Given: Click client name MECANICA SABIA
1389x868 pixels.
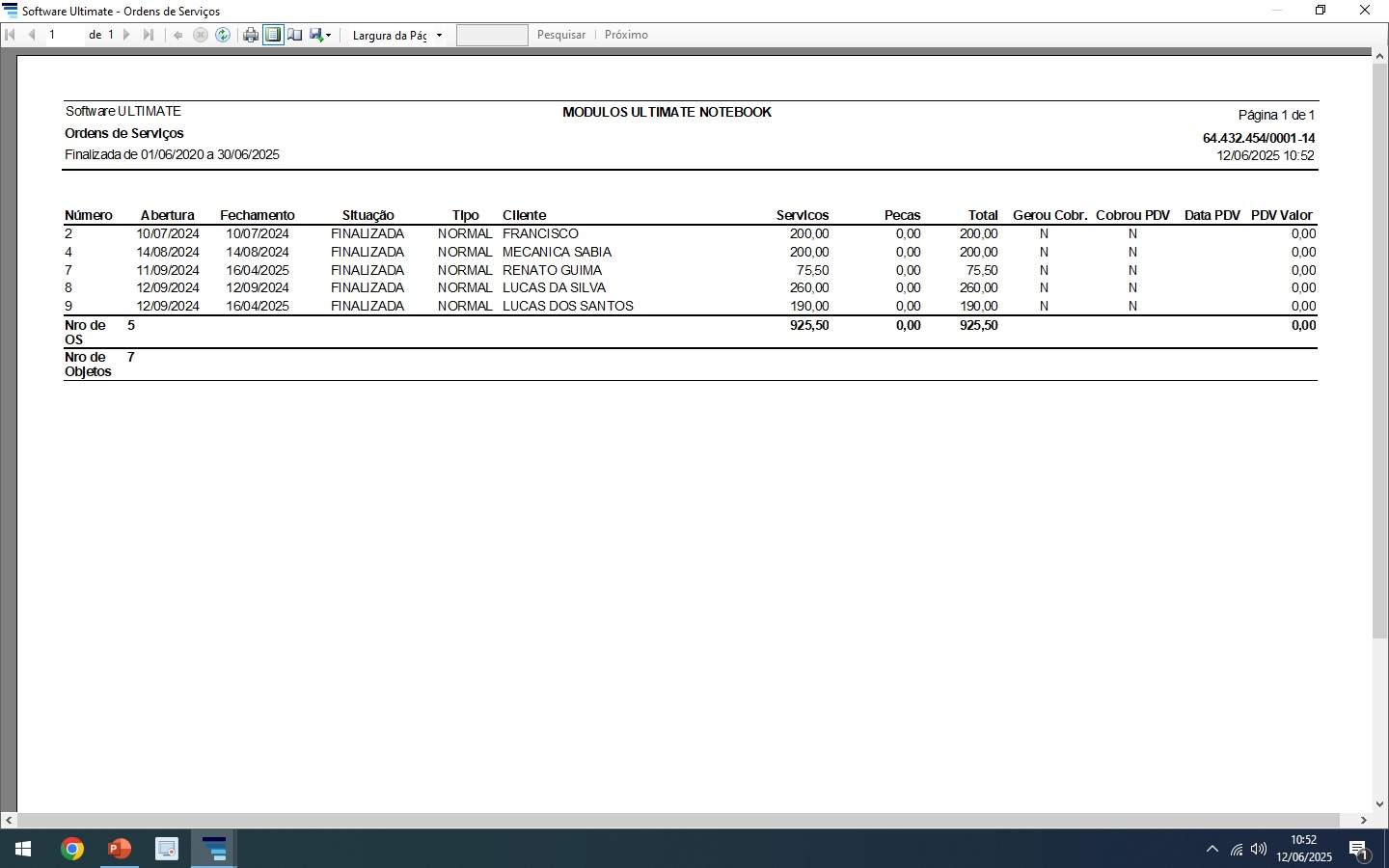Looking at the screenshot, I should click(x=557, y=252).
